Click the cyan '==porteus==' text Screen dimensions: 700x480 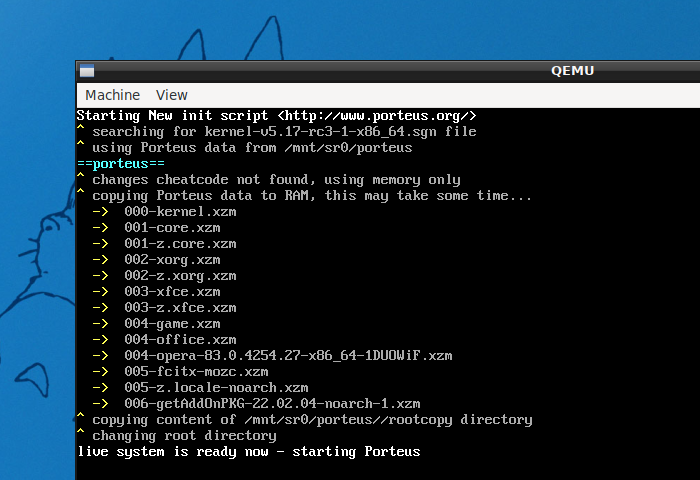(x=121, y=164)
